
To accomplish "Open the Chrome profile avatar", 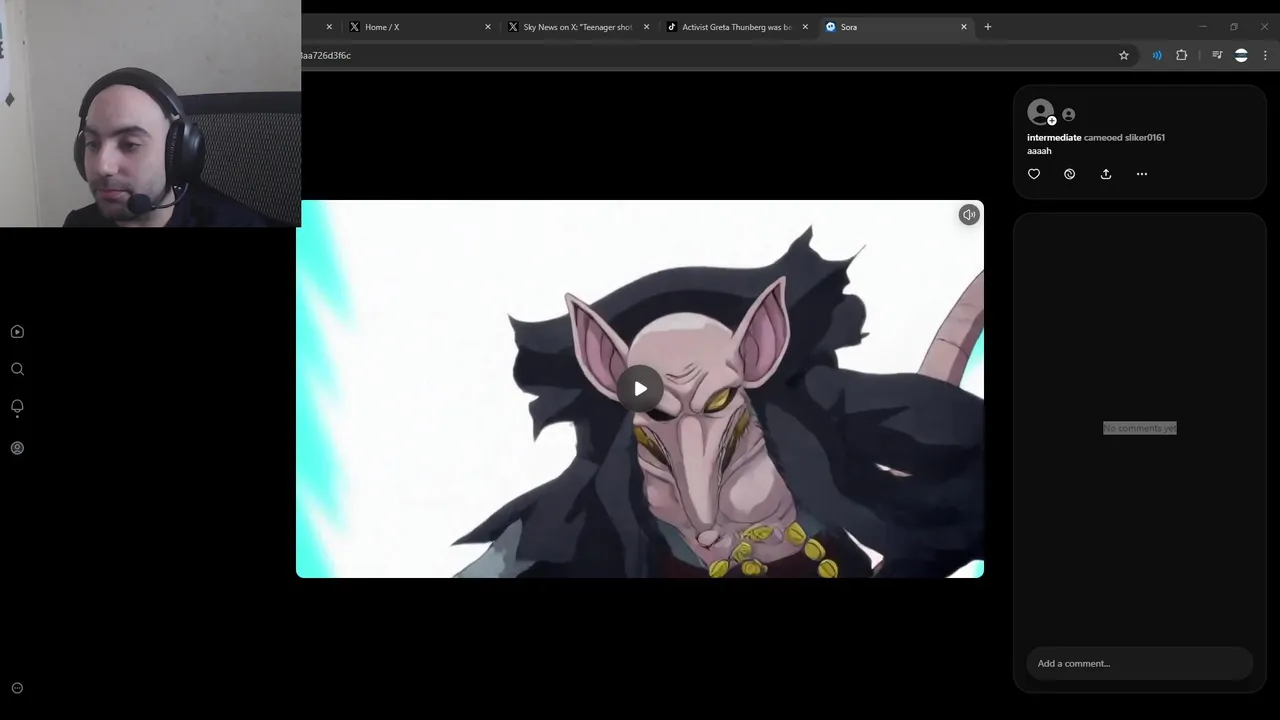I will pos(1241,56).
